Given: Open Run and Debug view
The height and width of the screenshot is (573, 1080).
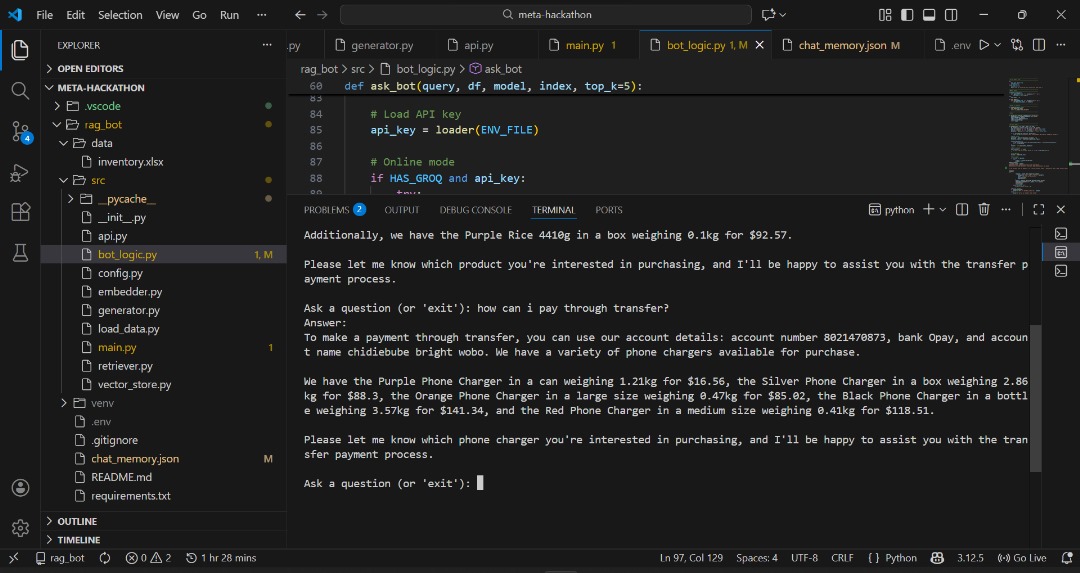Looking at the screenshot, I should click(x=20, y=172).
